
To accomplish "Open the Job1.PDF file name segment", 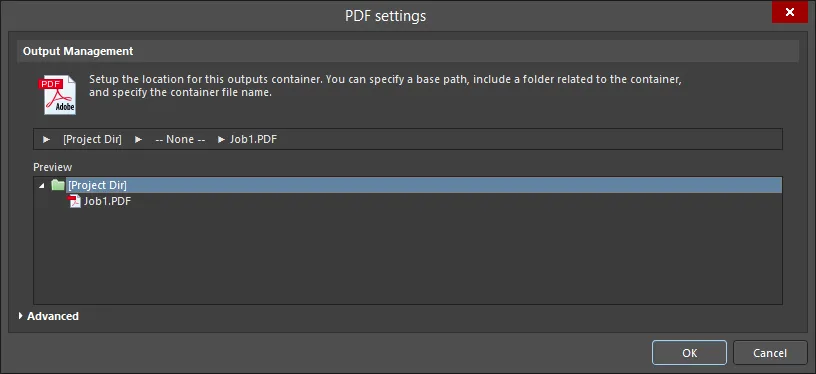I will coord(253,139).
